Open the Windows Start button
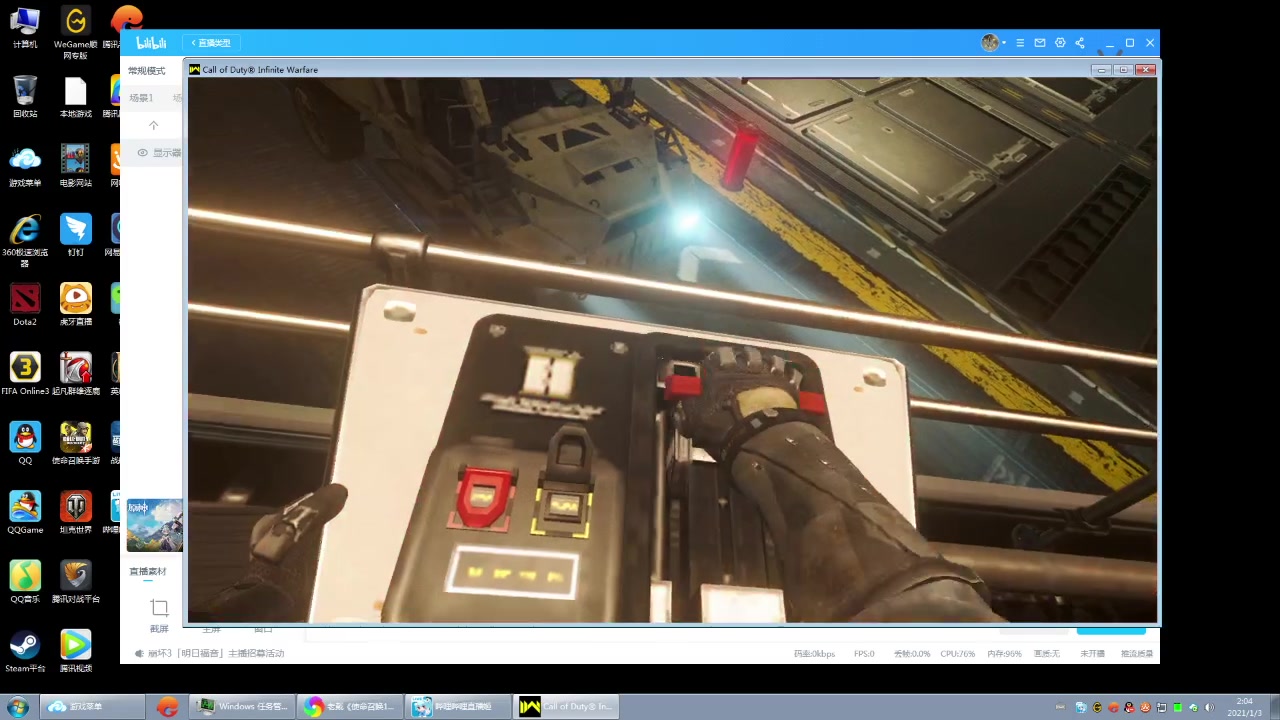 [x=17, y=706]
